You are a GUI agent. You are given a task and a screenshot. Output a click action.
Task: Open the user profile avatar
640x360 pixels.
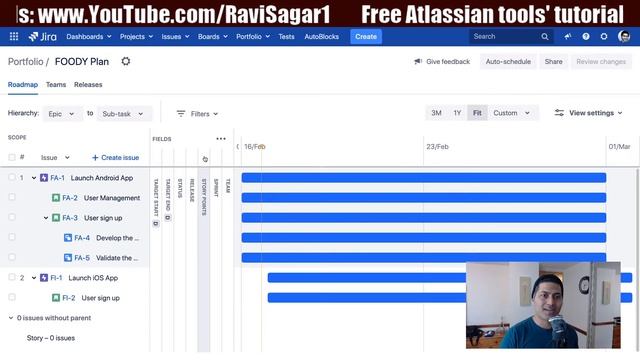coord(624,37)
